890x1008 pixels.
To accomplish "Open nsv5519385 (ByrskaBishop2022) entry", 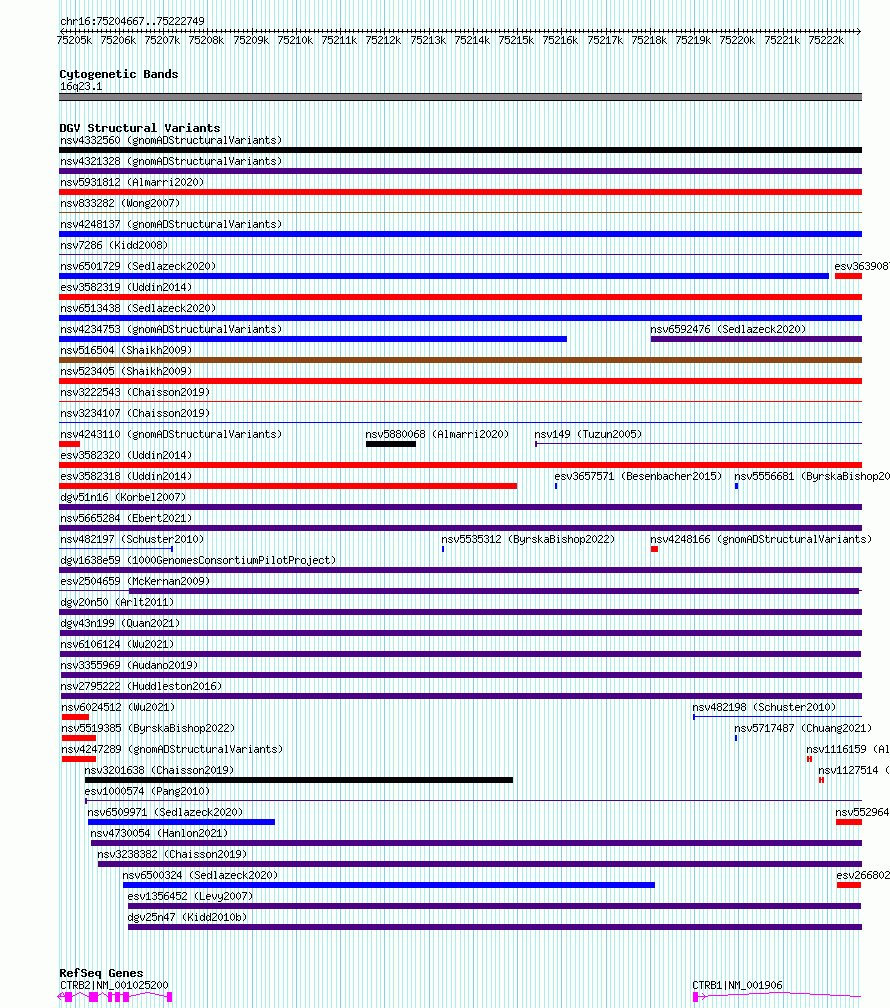I will tap(148, 728).
